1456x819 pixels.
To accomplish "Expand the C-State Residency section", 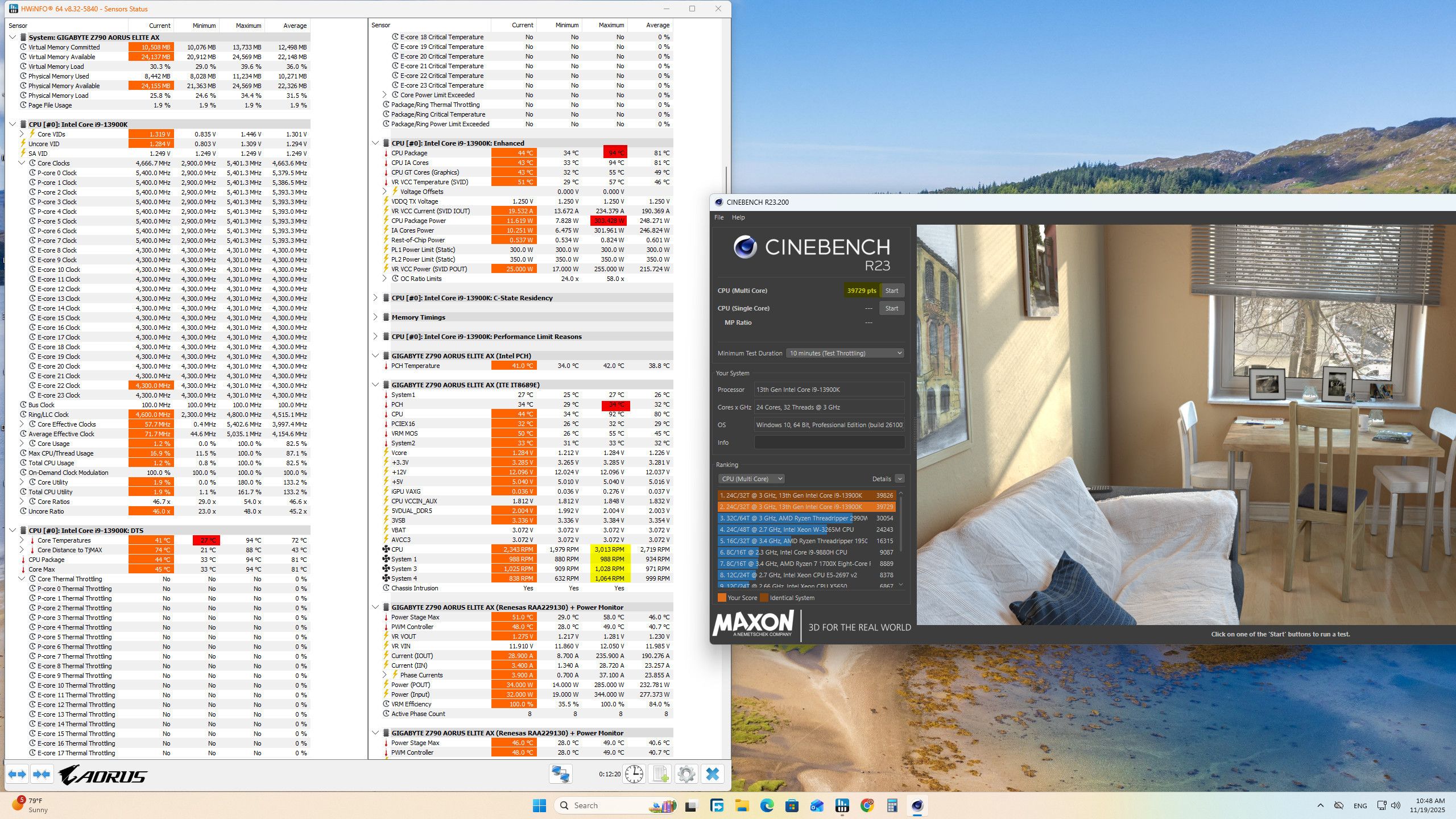I will (375, 298).
